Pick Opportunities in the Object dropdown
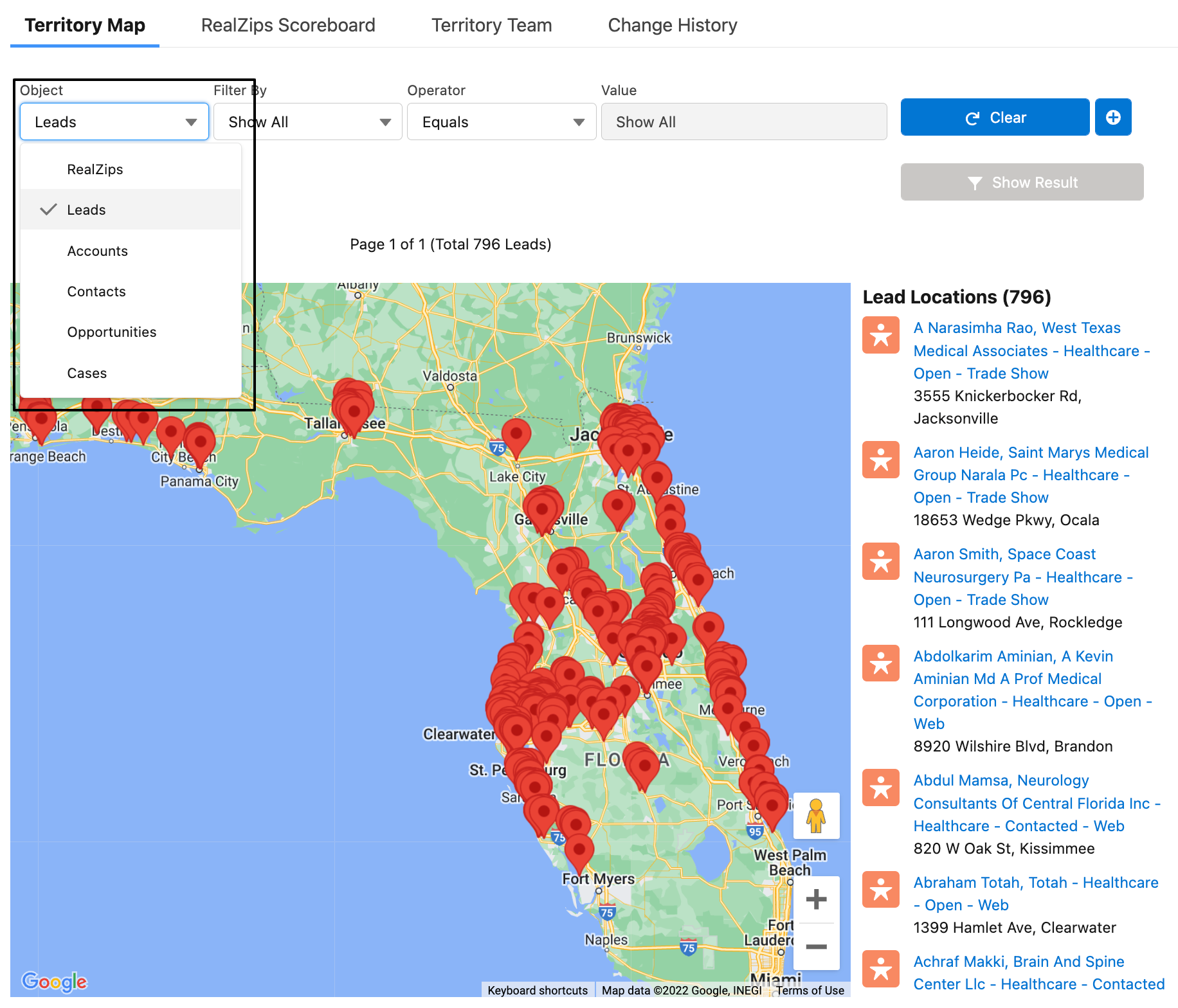 coord(111,332)
